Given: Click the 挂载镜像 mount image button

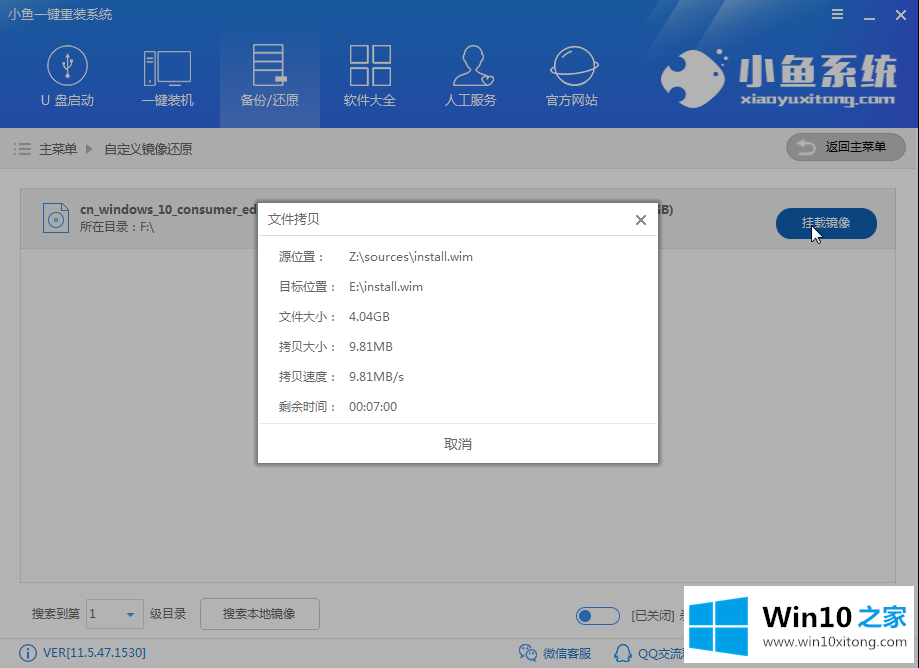Looking at the screenshot, I should (x=826, y=223).
